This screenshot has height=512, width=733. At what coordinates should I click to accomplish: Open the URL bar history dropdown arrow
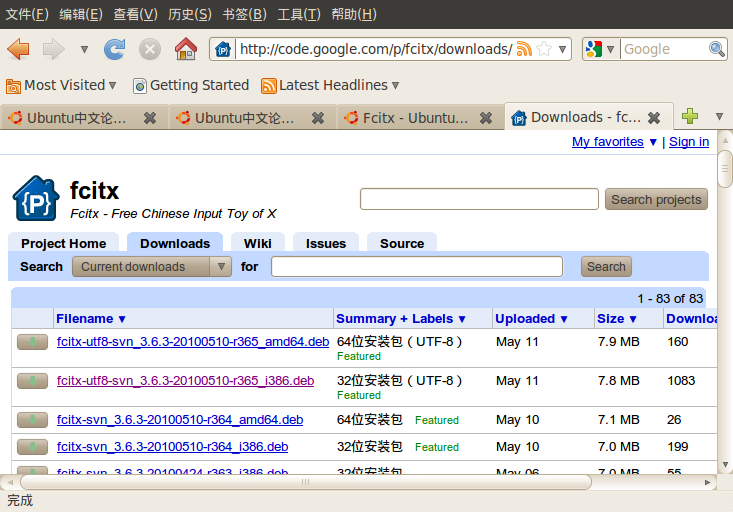coord(562,49)
